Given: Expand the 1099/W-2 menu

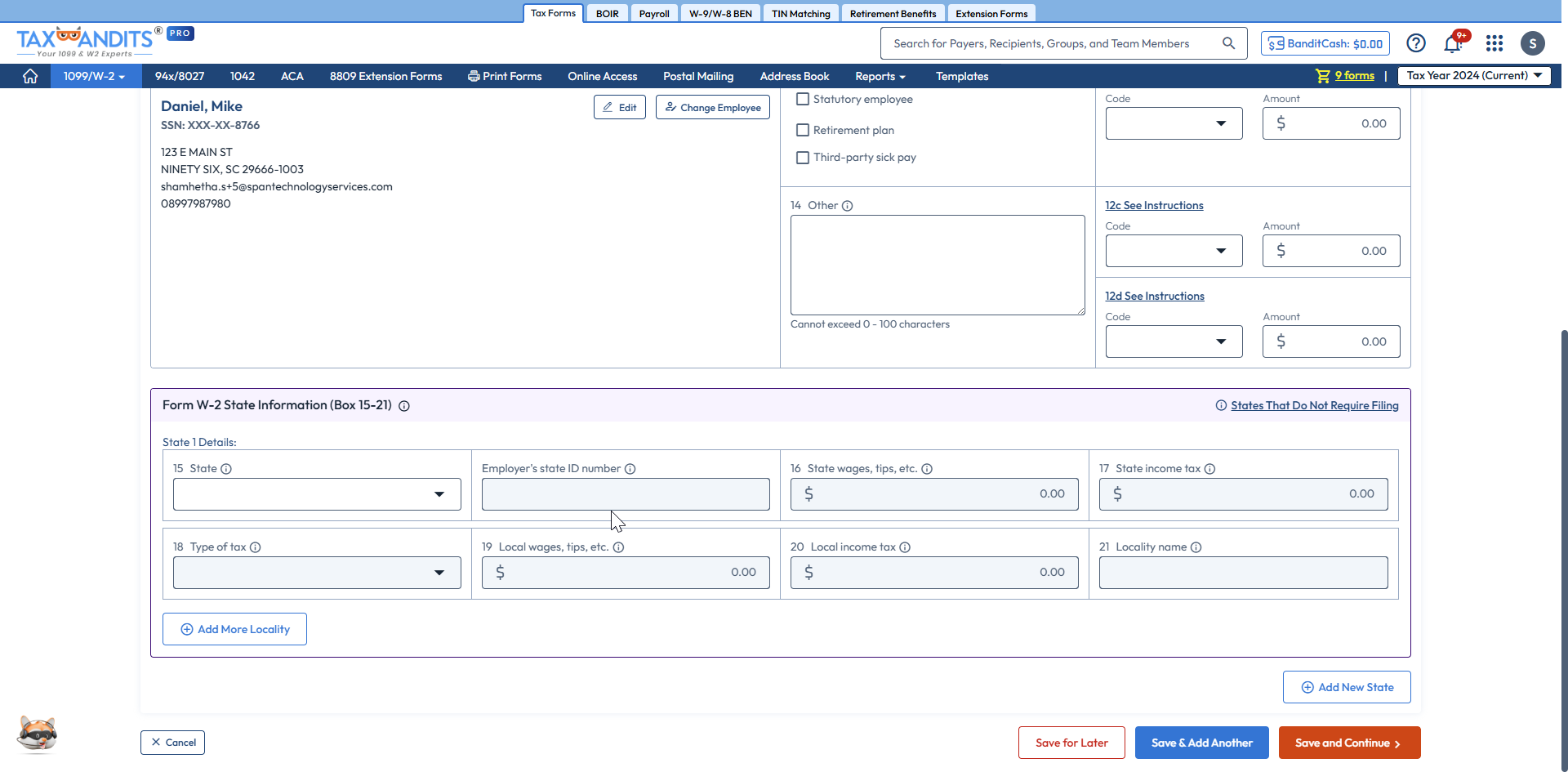Looking at the screenshot, I should coord(94,76).
